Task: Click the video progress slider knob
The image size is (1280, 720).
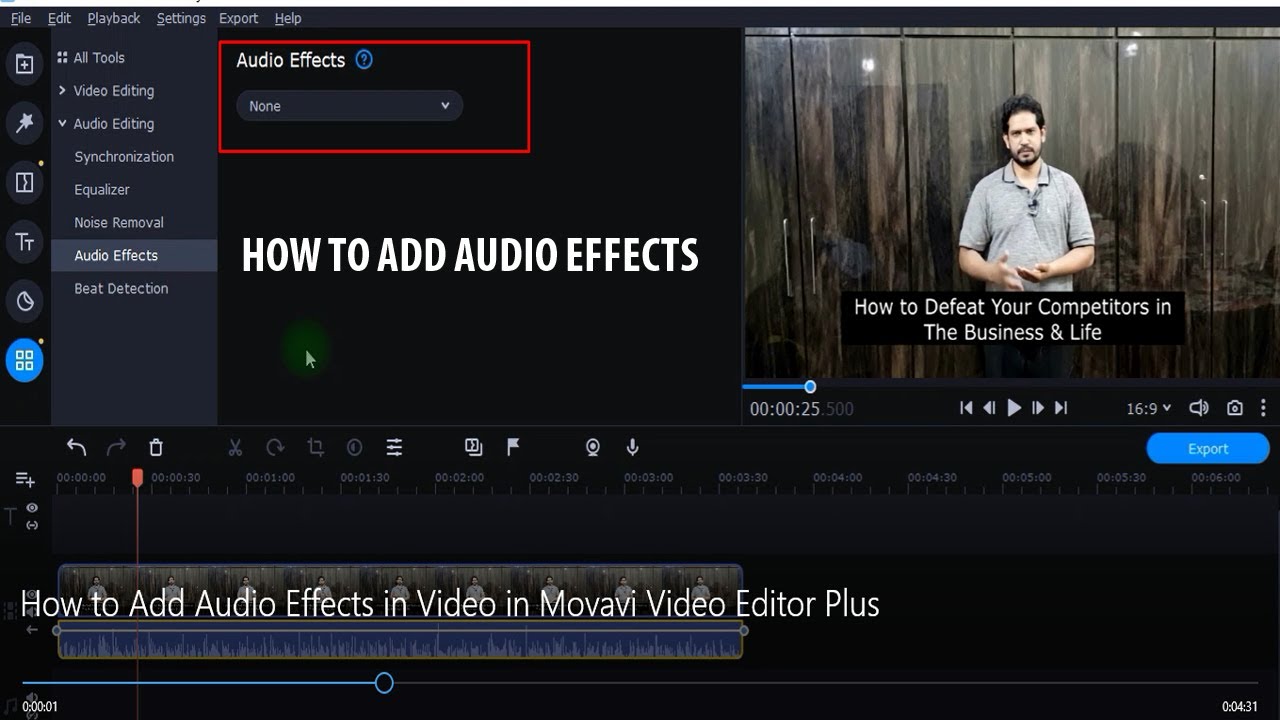Action: [384, 683]
